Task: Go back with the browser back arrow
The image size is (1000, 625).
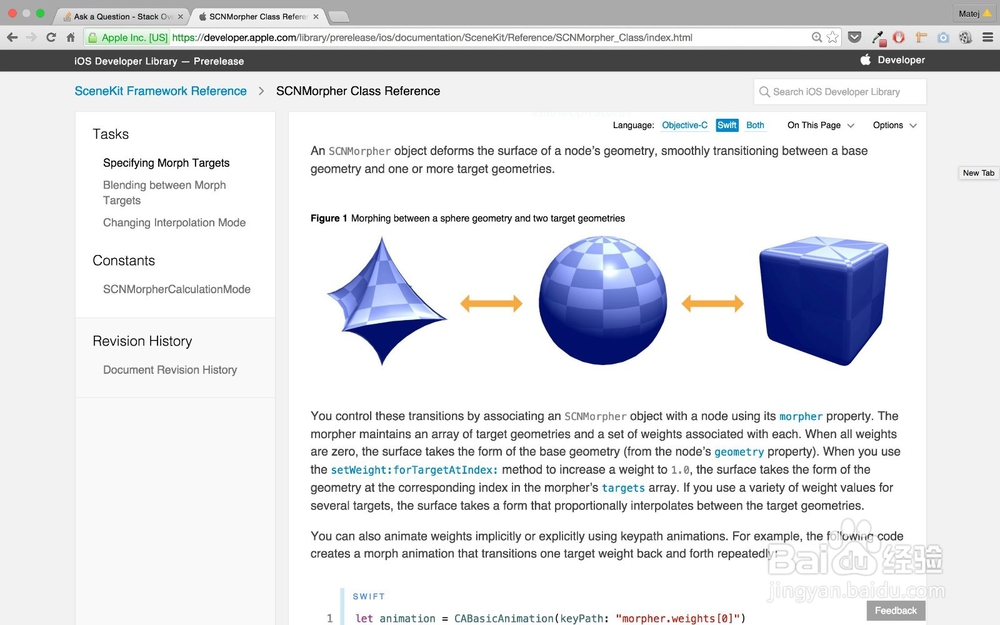Action: tap(12, 38)
